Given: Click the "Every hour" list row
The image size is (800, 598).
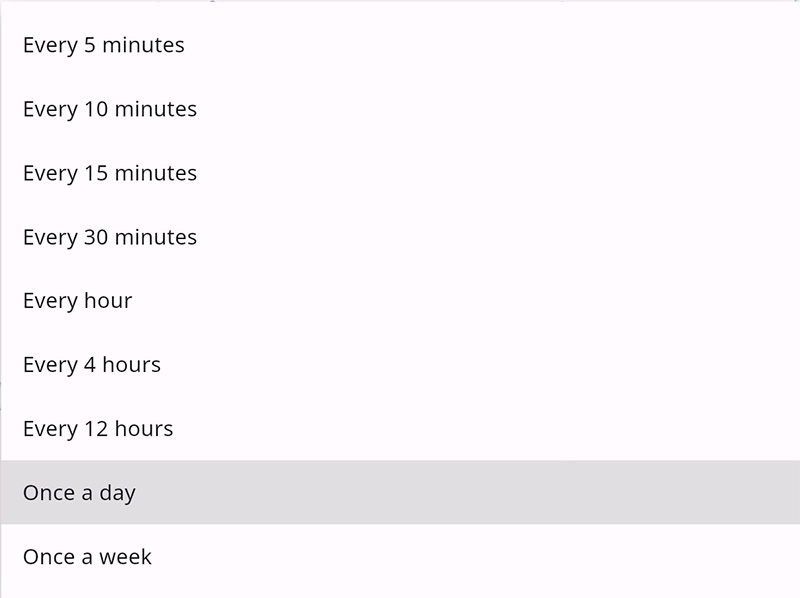Looking at the screenshot, I should 400,301.
